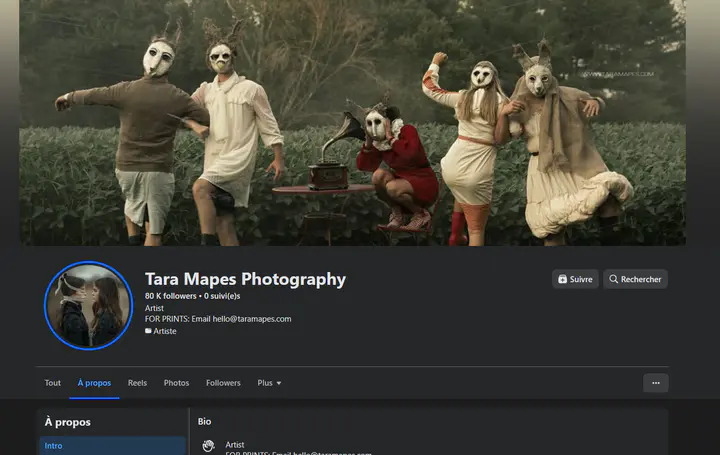Click the Bio section heading
The width and height of the screenshot is (720, 455).
coord(204,421)
